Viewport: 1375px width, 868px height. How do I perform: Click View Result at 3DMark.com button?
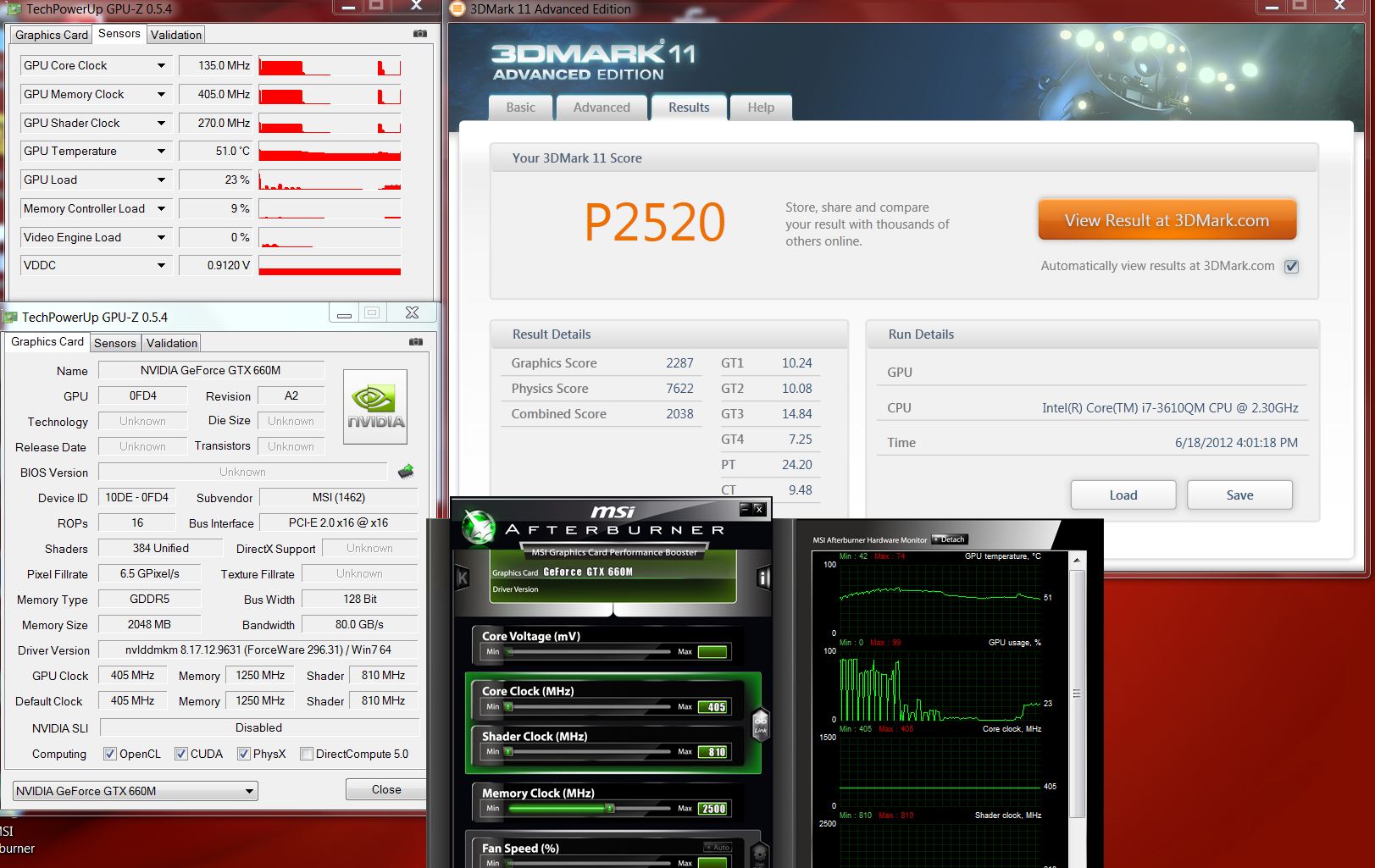click(1167, 220)
